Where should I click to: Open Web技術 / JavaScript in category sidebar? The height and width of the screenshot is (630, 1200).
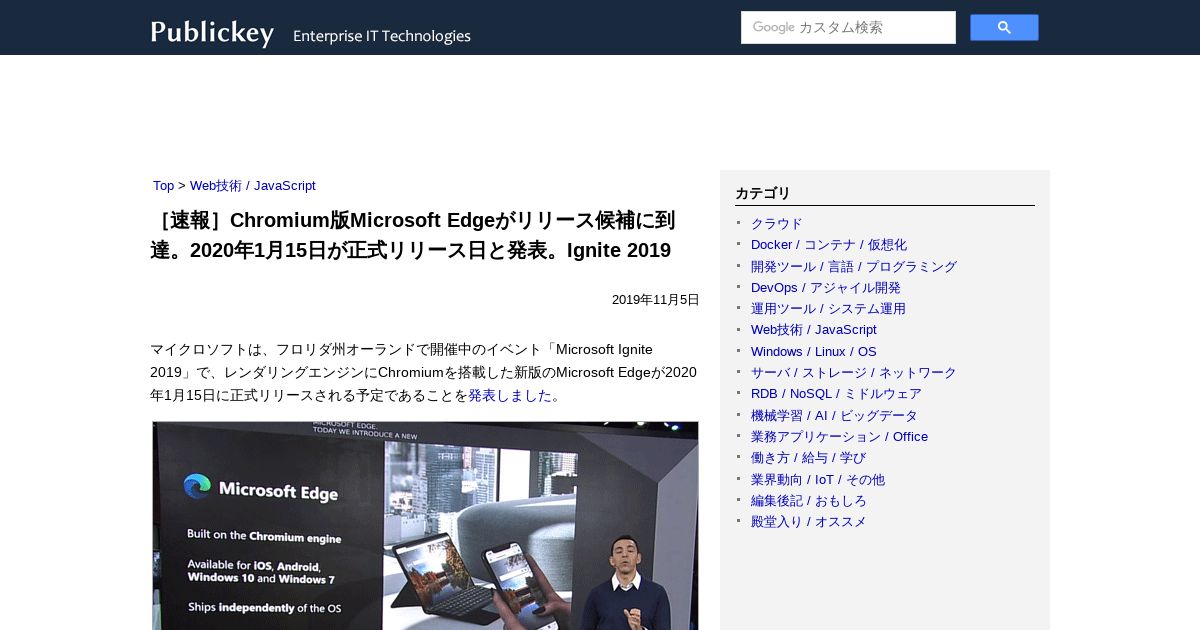(814, 330)
